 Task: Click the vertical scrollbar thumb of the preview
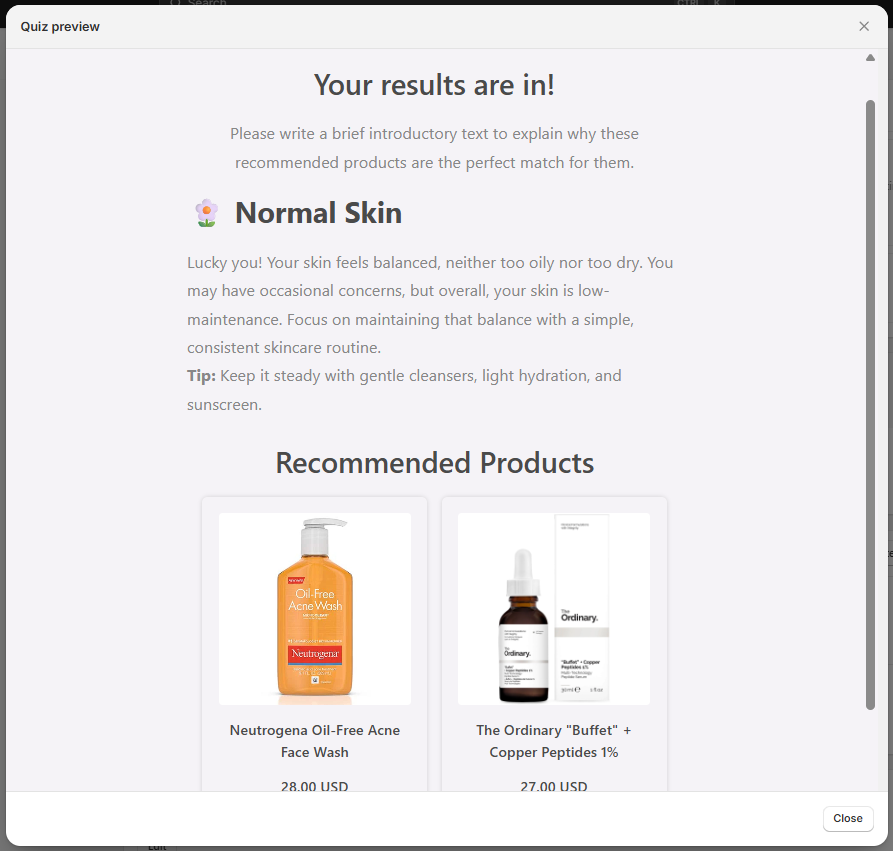[870, 405]
